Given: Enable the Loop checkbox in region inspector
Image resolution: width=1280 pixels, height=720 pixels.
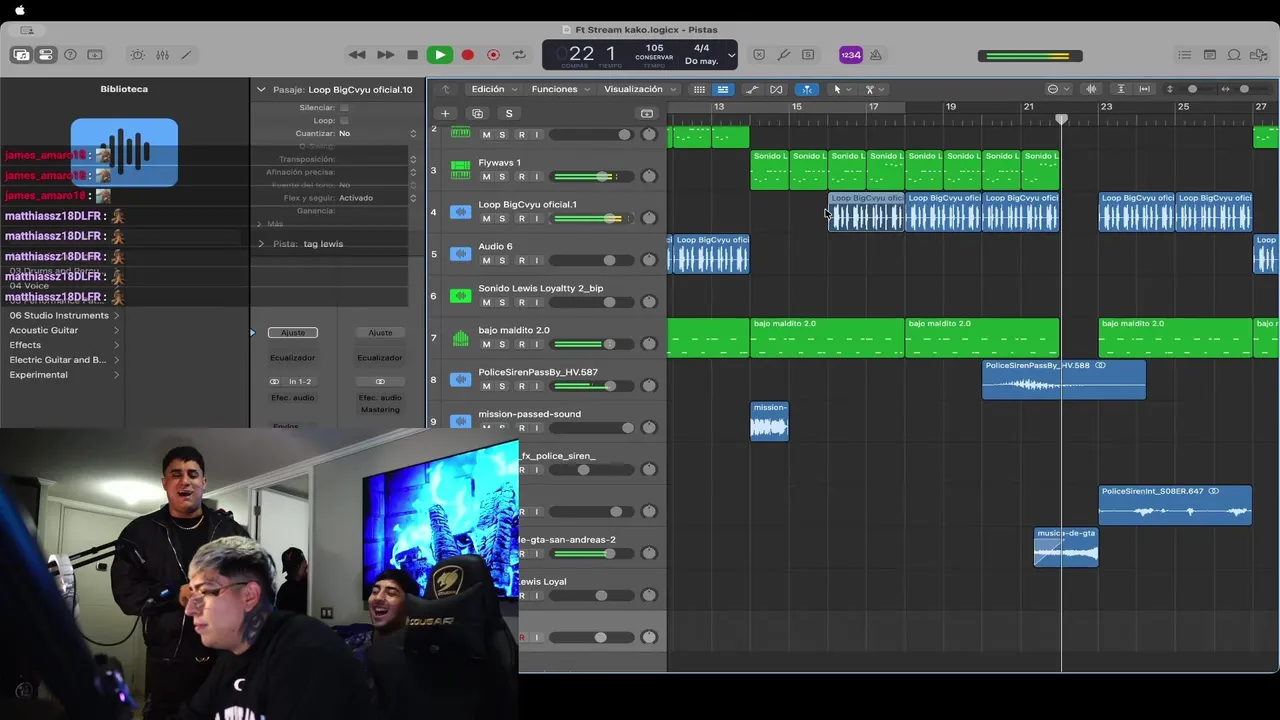Looking at the screenshot, I should click(344, 120).
